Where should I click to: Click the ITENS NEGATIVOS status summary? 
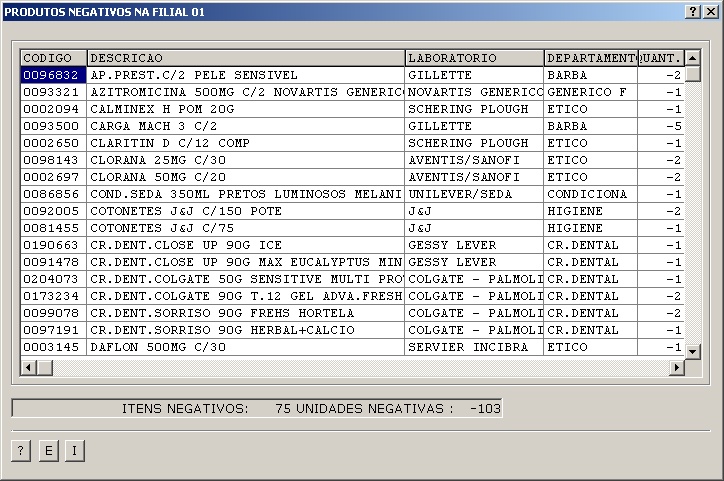tap(257, 409)
